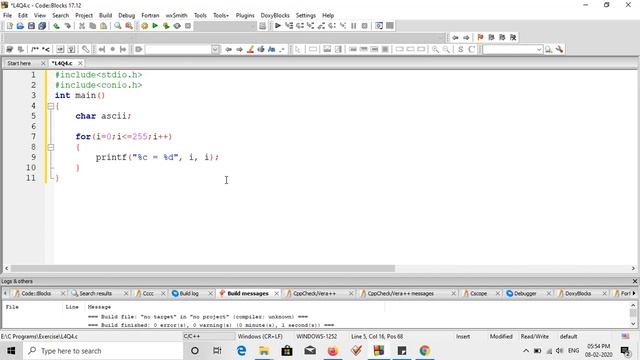Paste from clipboard toolbar icon

click(104, 26)
